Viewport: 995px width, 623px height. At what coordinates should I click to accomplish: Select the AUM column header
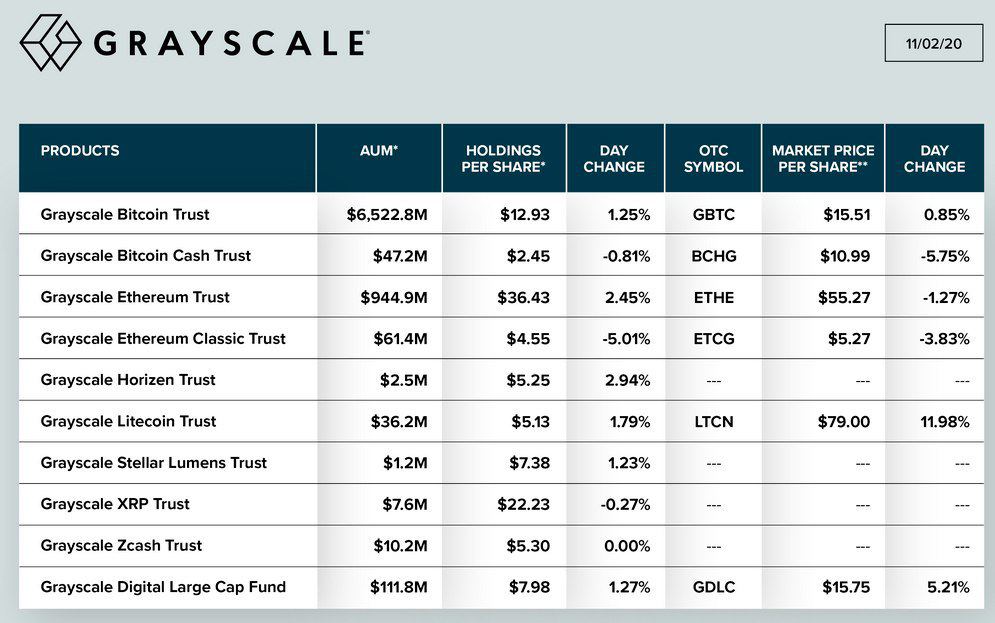tap(379, 151)
